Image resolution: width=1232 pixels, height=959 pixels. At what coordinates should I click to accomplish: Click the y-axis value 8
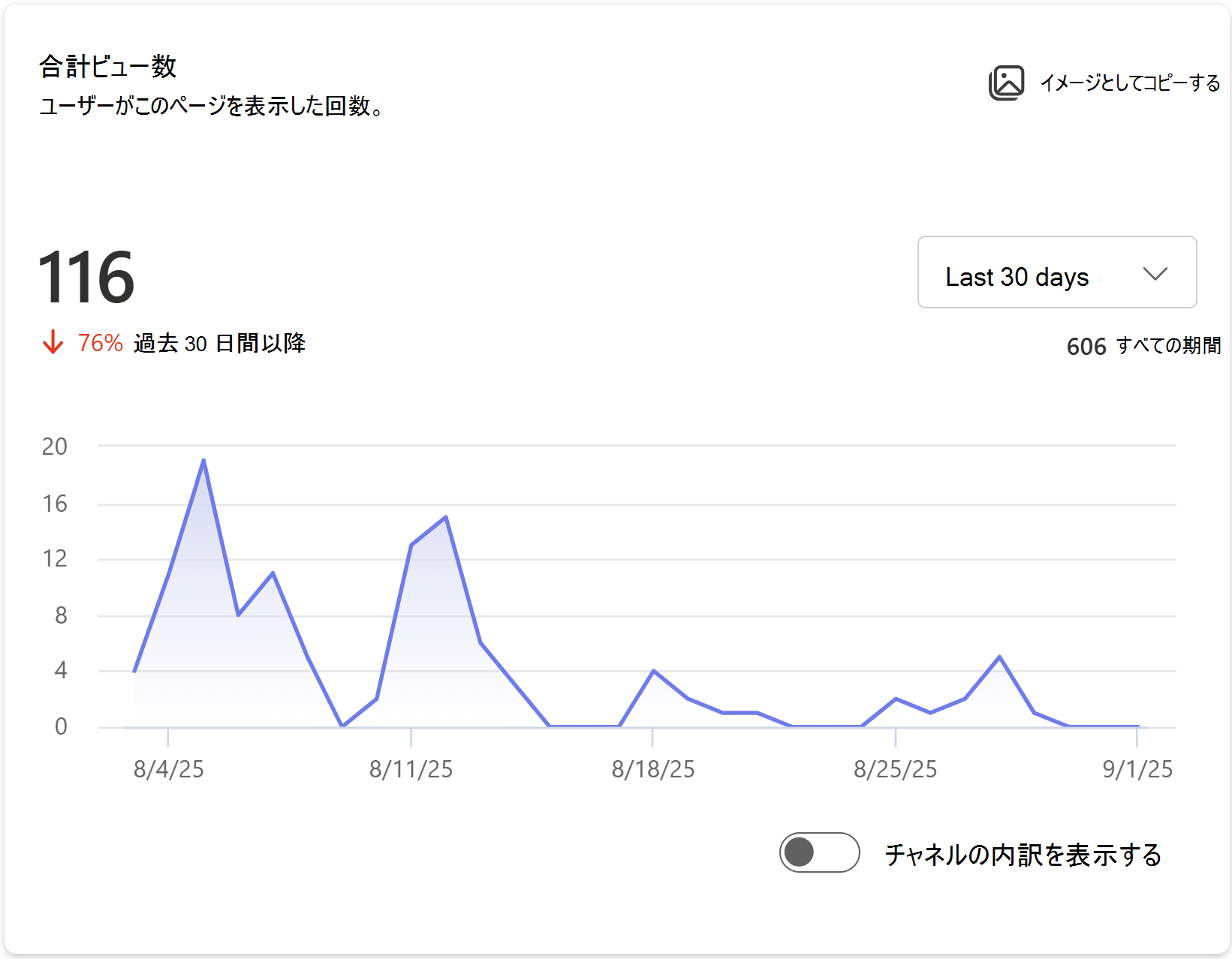61,615
